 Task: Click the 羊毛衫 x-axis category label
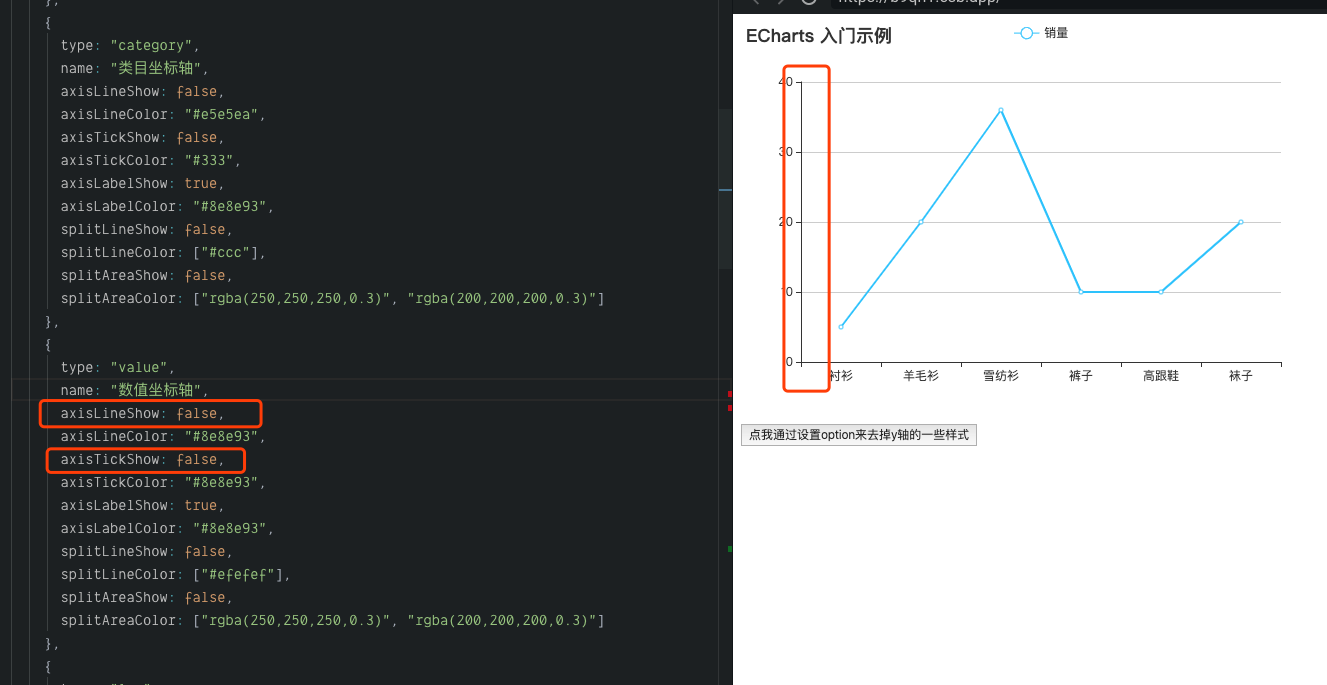click(x=920, y=376)
